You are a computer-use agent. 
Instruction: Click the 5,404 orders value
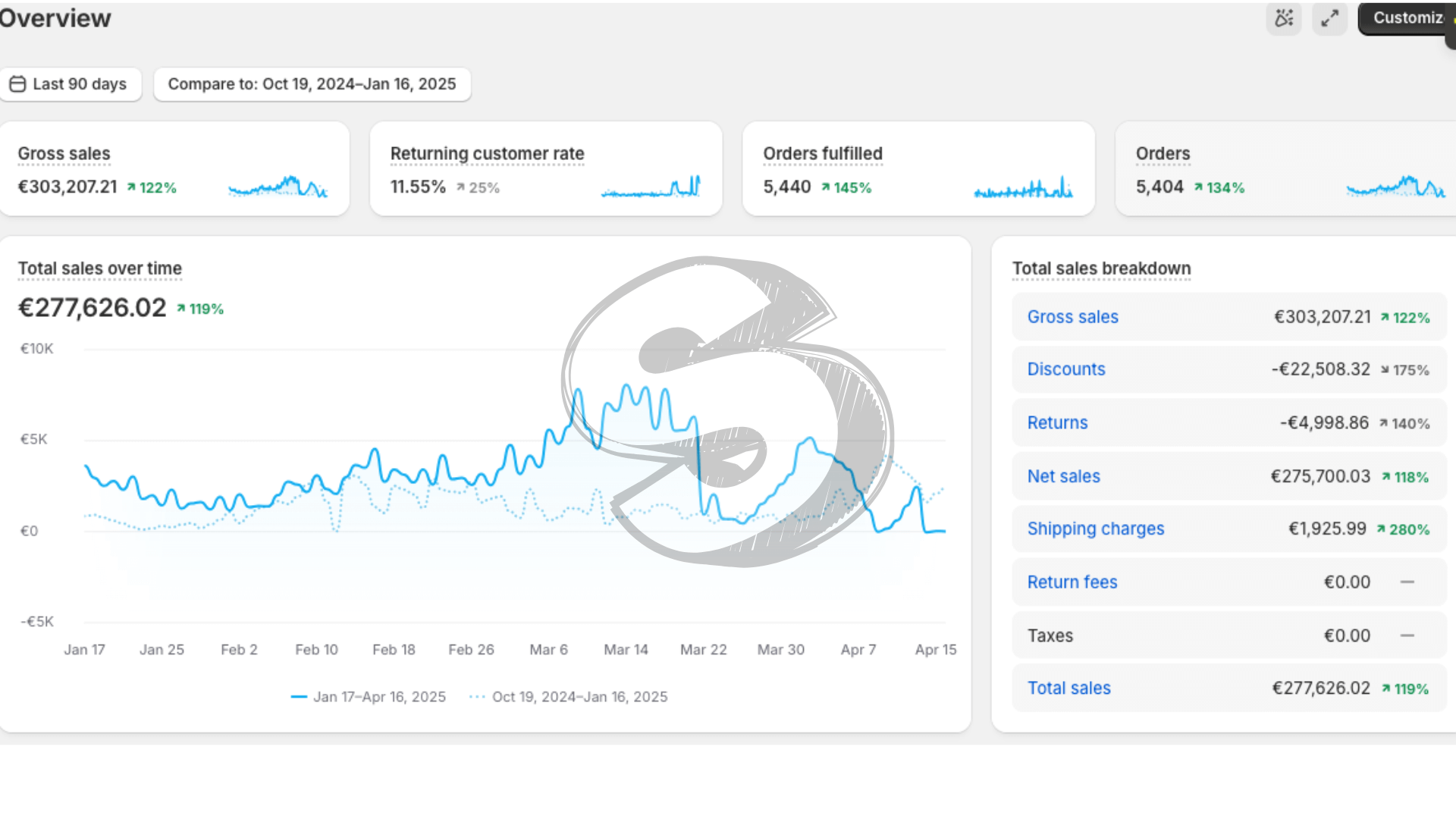(x=1159, y=187)
